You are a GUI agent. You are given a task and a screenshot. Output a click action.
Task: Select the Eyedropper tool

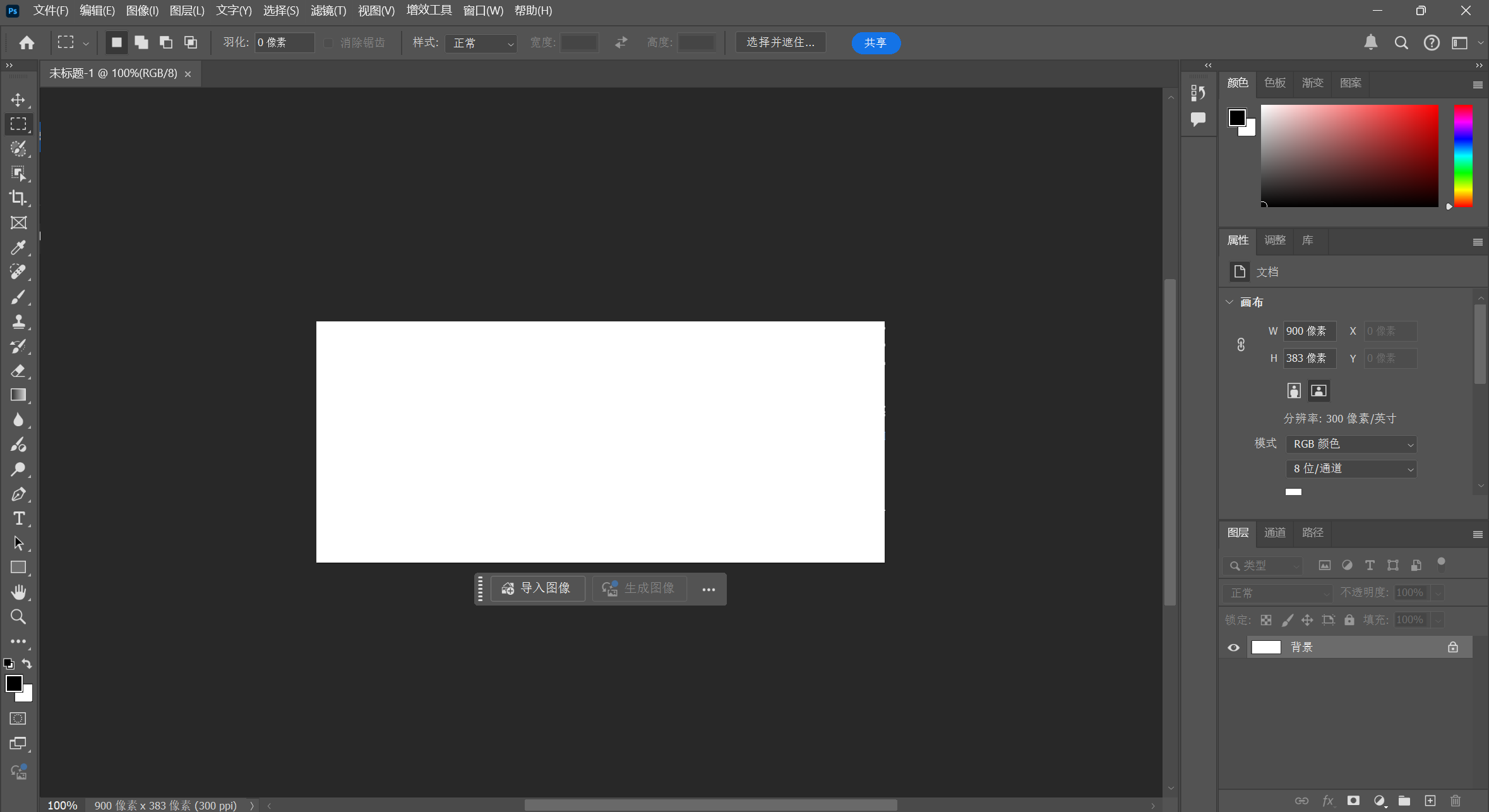[18, 247]
